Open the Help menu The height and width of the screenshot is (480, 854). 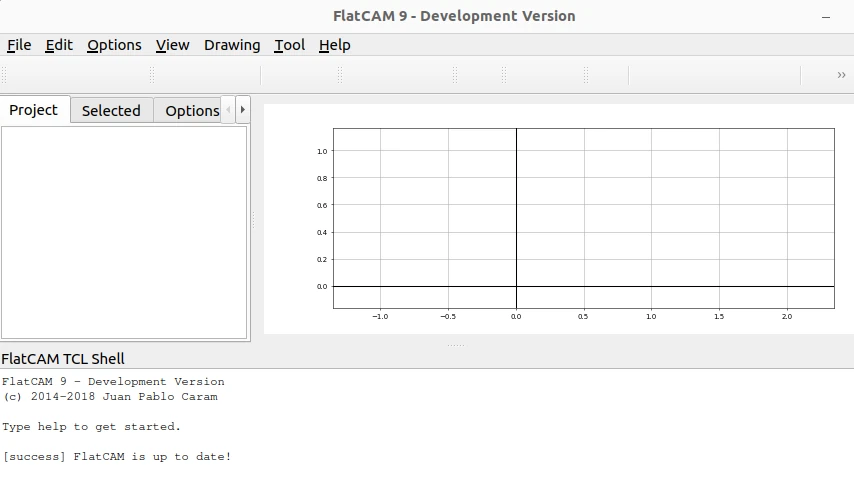tap(334, 45)
